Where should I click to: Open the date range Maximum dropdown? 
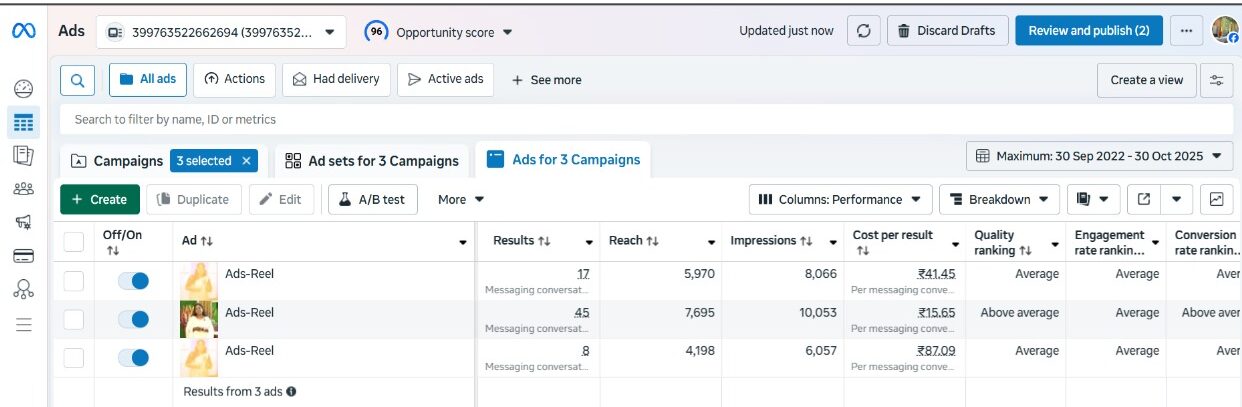(x=1099, y=156)
